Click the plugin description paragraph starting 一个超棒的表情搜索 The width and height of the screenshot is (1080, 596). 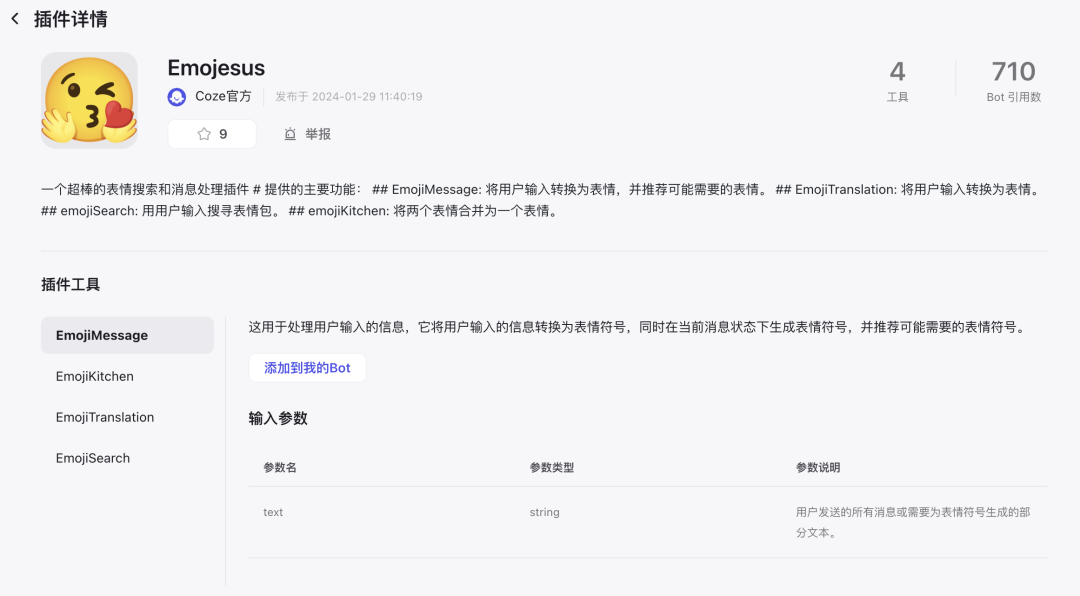click(543, 200)
